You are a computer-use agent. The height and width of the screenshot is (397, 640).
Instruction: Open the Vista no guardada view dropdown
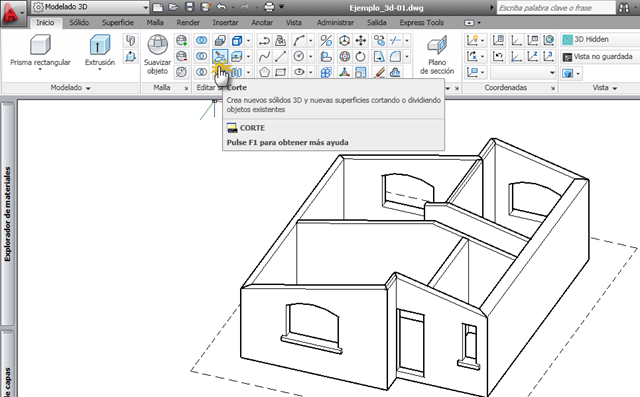point(600,57)
